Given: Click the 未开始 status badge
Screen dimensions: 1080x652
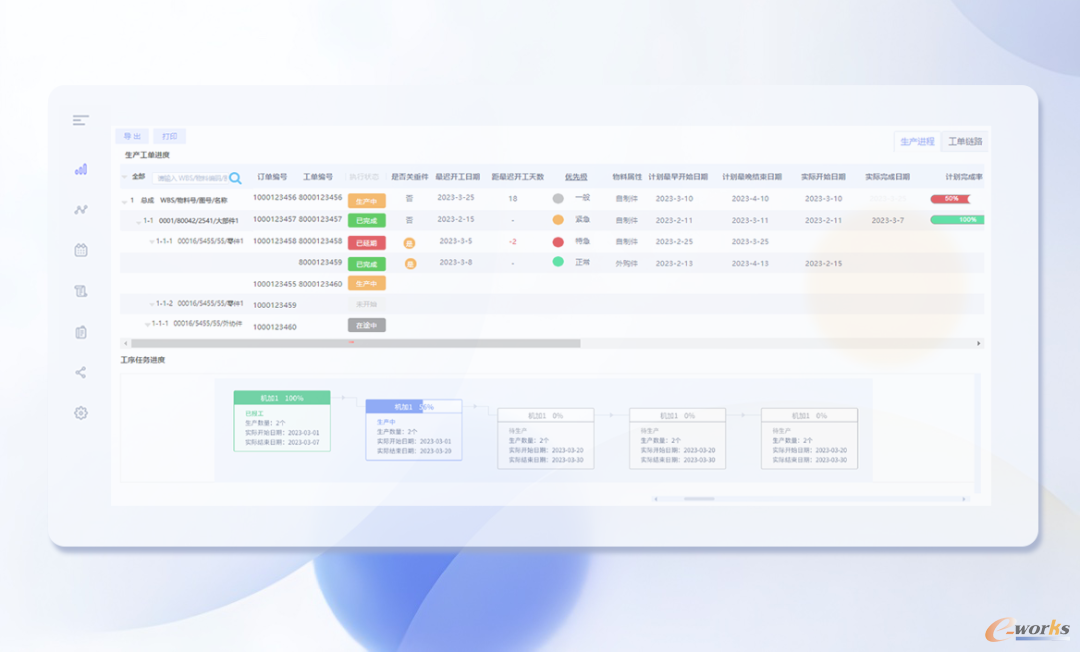Looking at the screenshot, I should coord(366,304).
